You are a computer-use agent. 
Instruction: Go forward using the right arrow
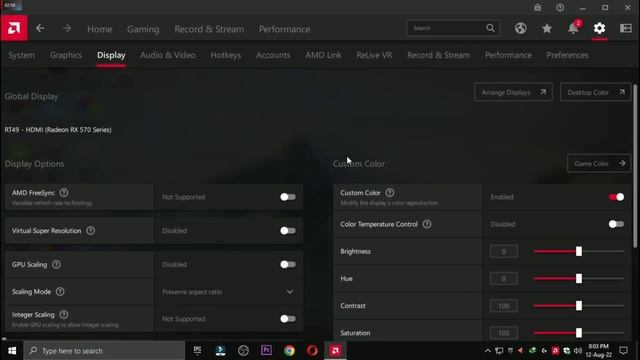[67, 29]
